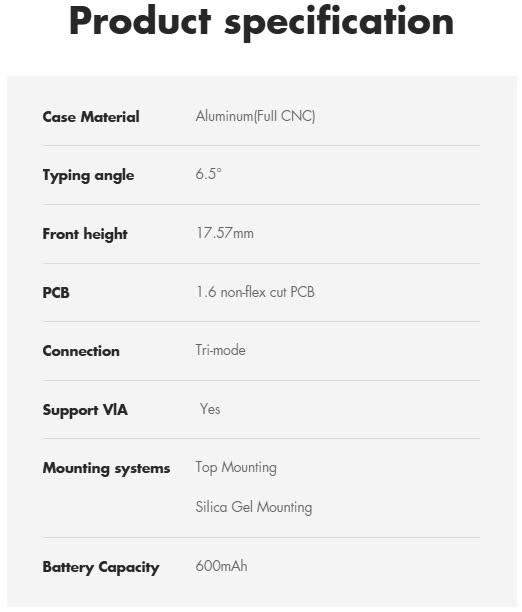Select the Connection label
The image size is (522, 612).
pos(81,351)
